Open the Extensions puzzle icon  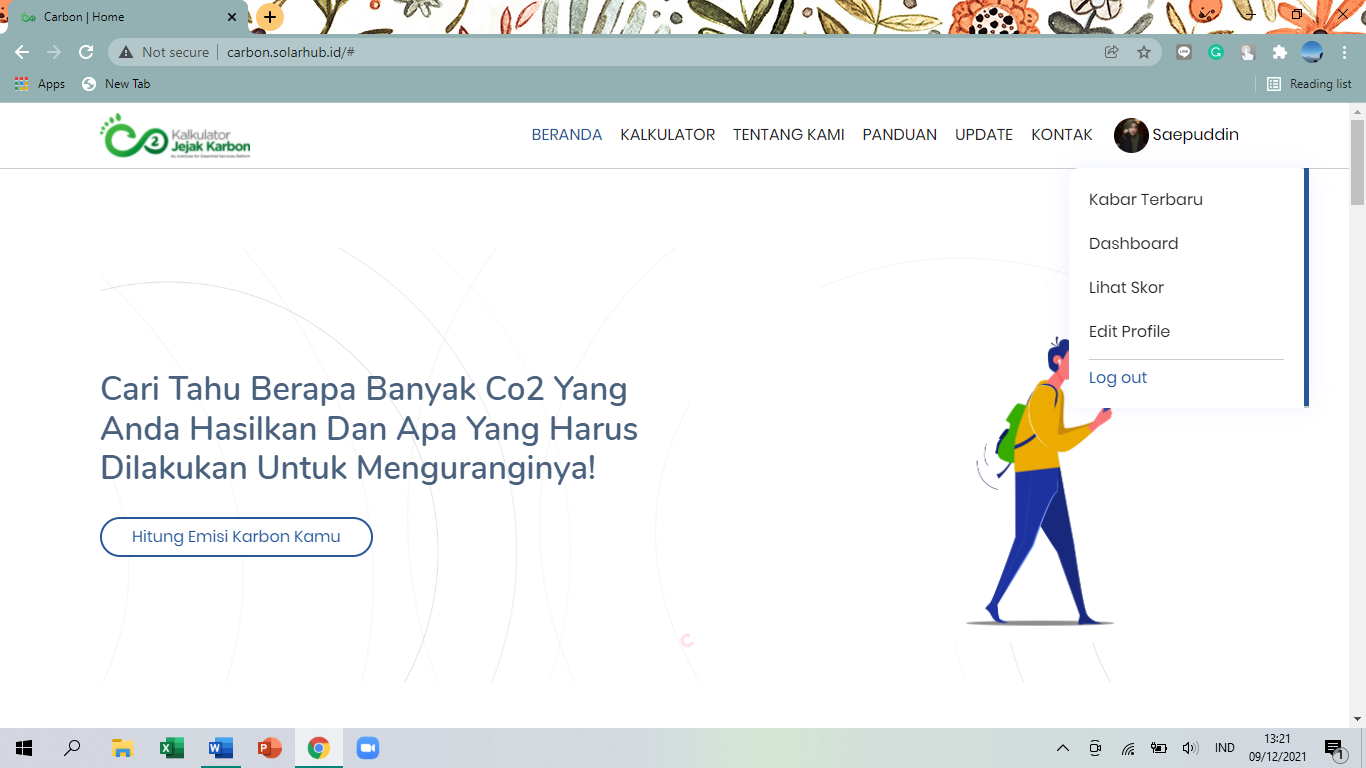(1280, 52)
